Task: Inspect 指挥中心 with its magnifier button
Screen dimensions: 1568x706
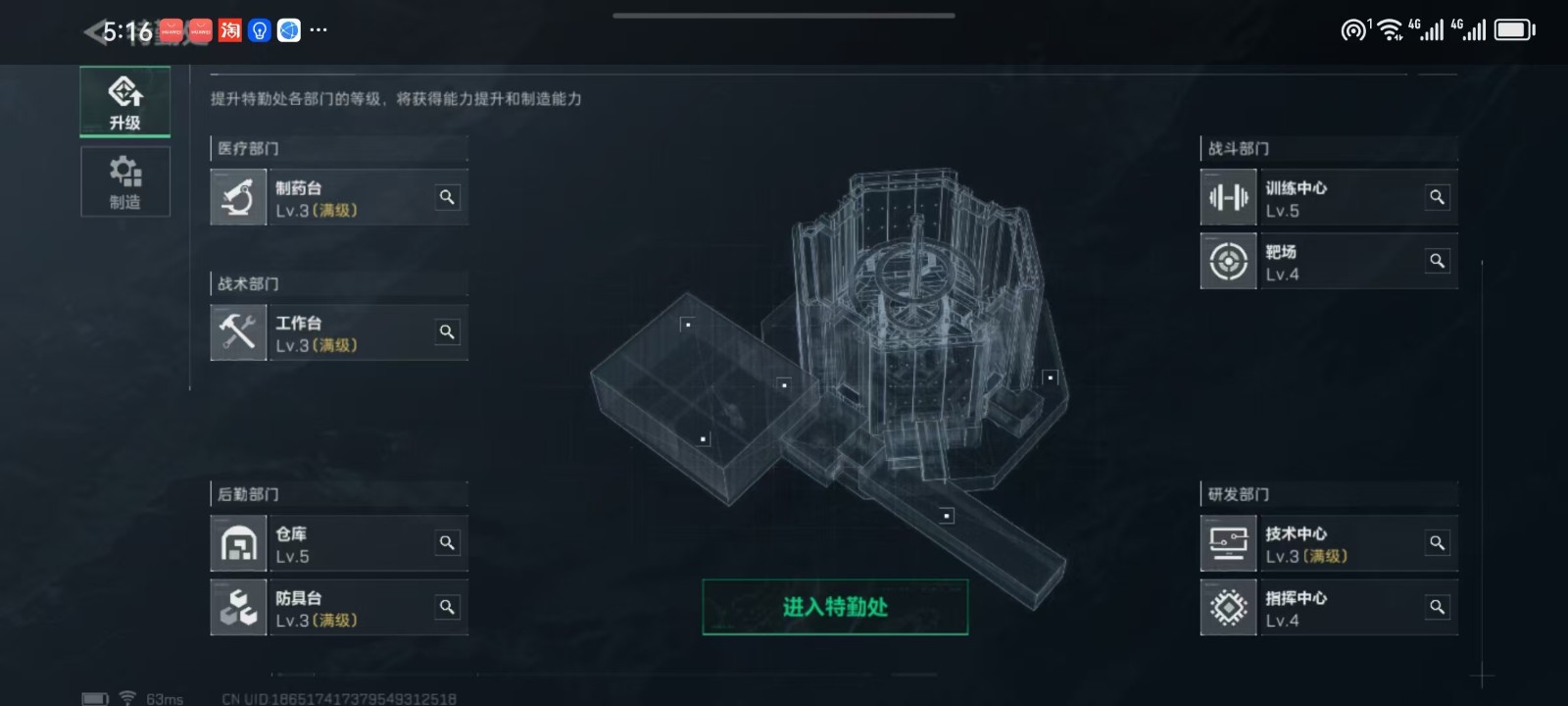Action: tap(1437, 607)
